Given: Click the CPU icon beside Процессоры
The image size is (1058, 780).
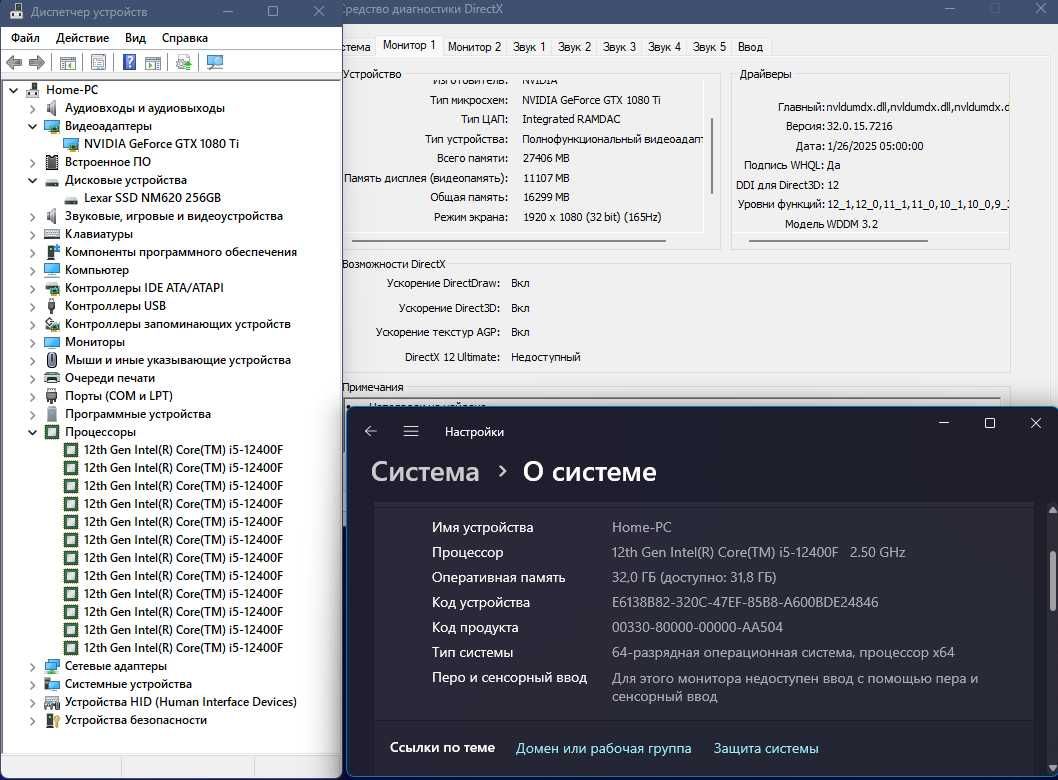Looking at the screenshot, I should [x=52, y=432].
